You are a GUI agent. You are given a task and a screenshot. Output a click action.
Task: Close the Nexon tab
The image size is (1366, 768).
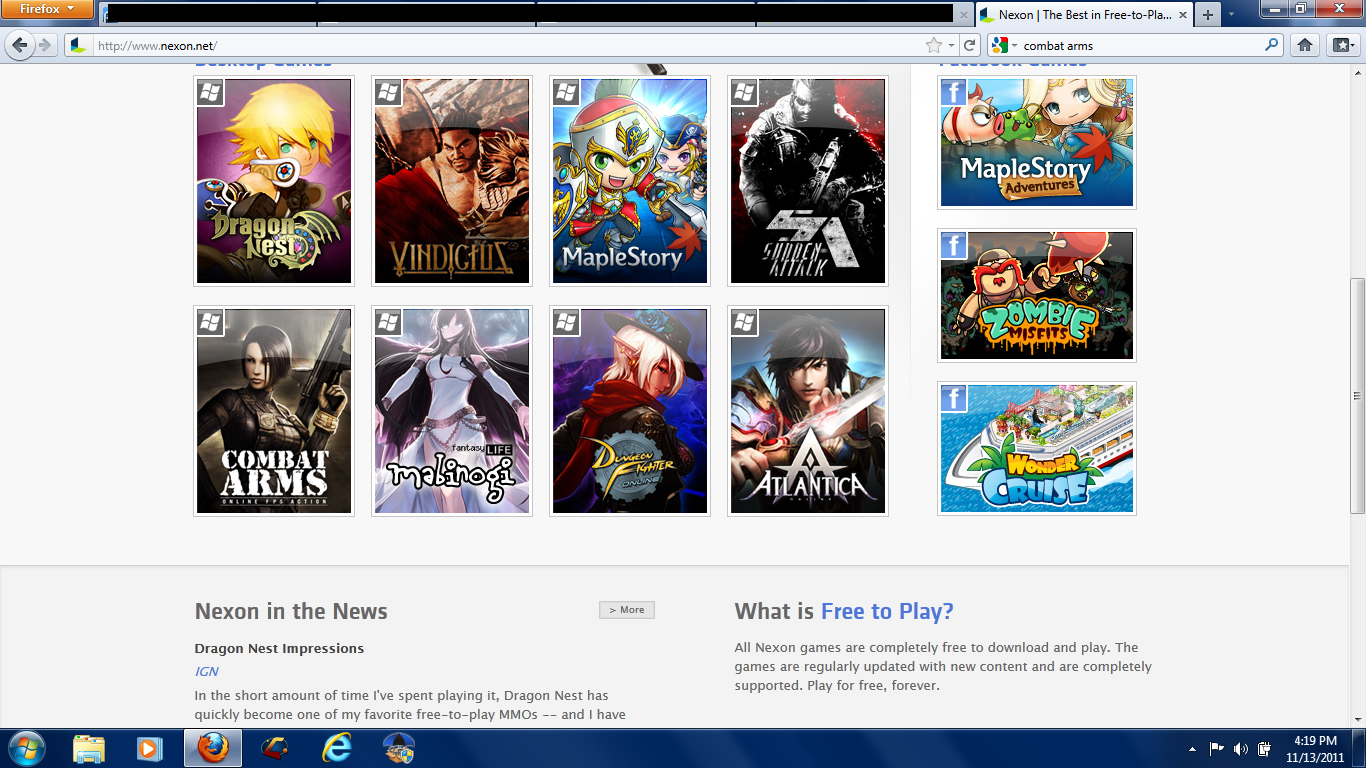1184,15
